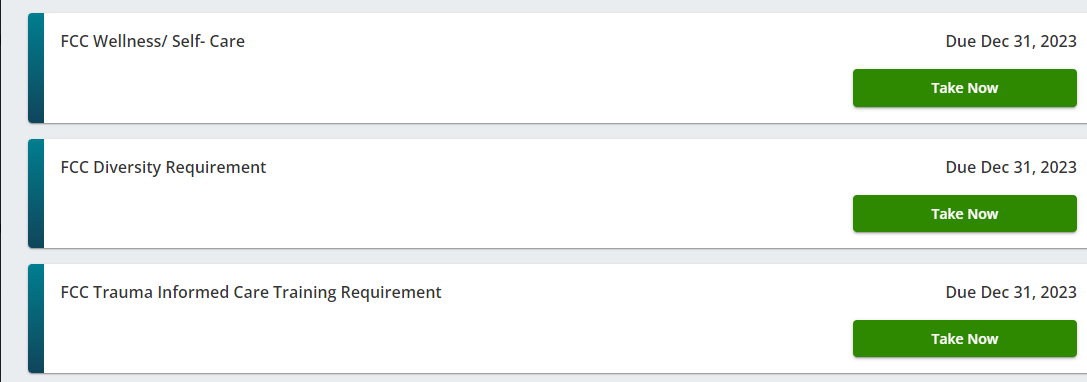Screen dimensions: 1087x382
Task: Click the due date on Diversity Requirement card
Action: [x=1011, y=167]
